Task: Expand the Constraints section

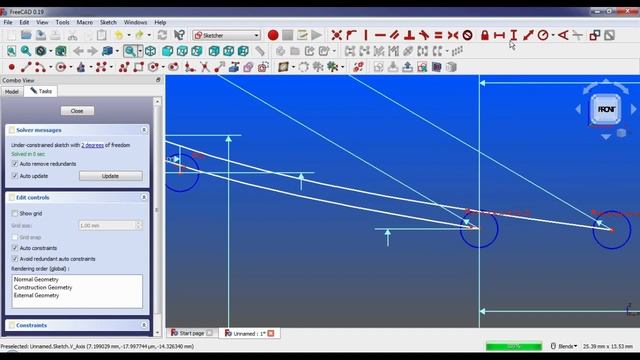Action: tap(144, 325)
